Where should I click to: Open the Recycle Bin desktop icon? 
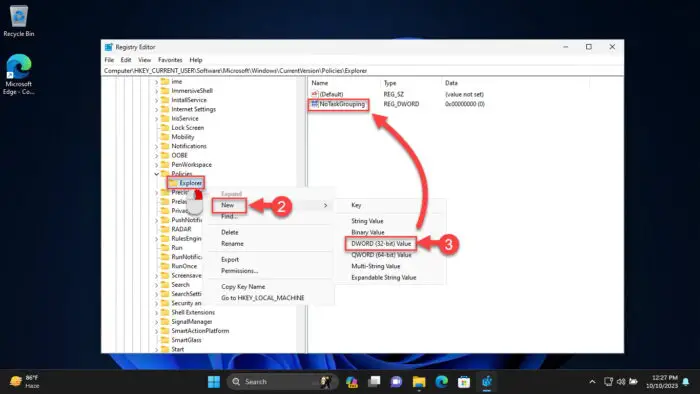click(19, 21)
